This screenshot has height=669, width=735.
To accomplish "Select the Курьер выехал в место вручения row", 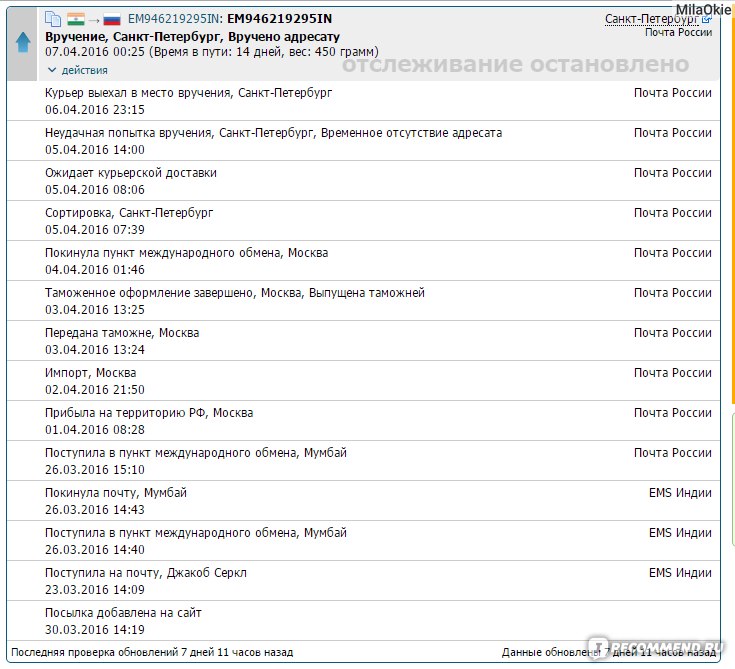I will click(188, 93).
